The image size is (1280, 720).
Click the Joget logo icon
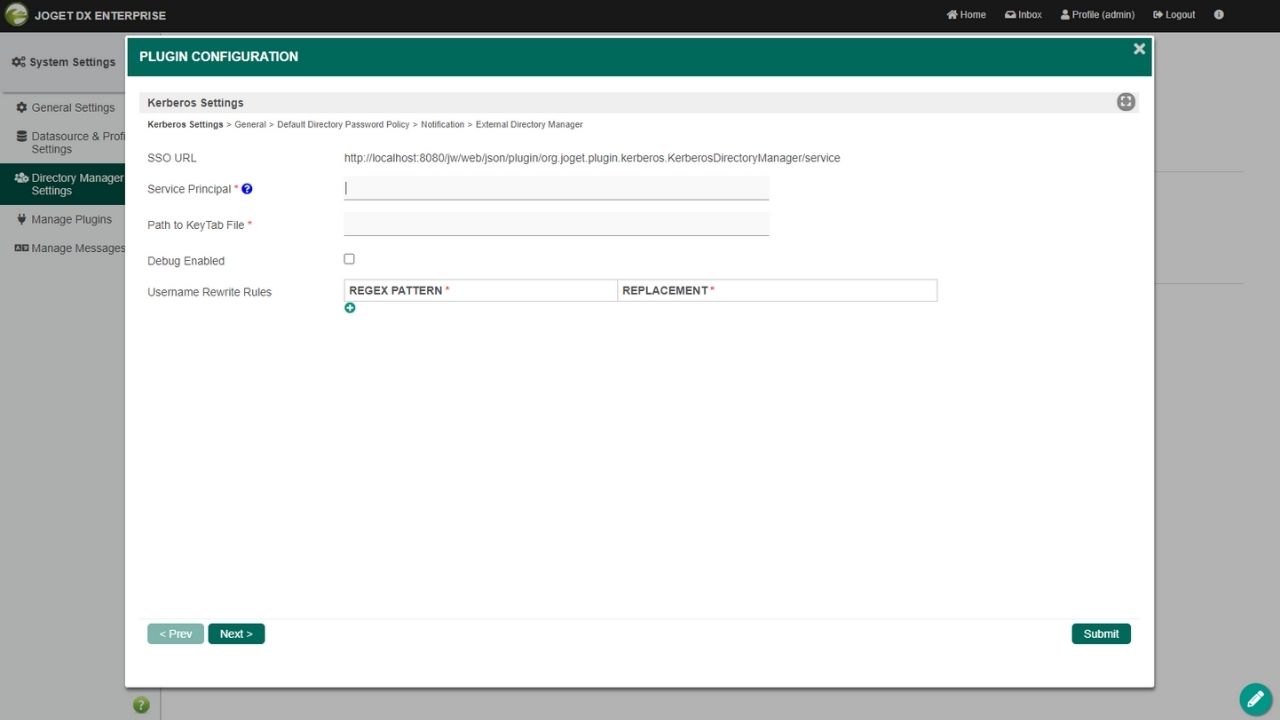(16, 15)
